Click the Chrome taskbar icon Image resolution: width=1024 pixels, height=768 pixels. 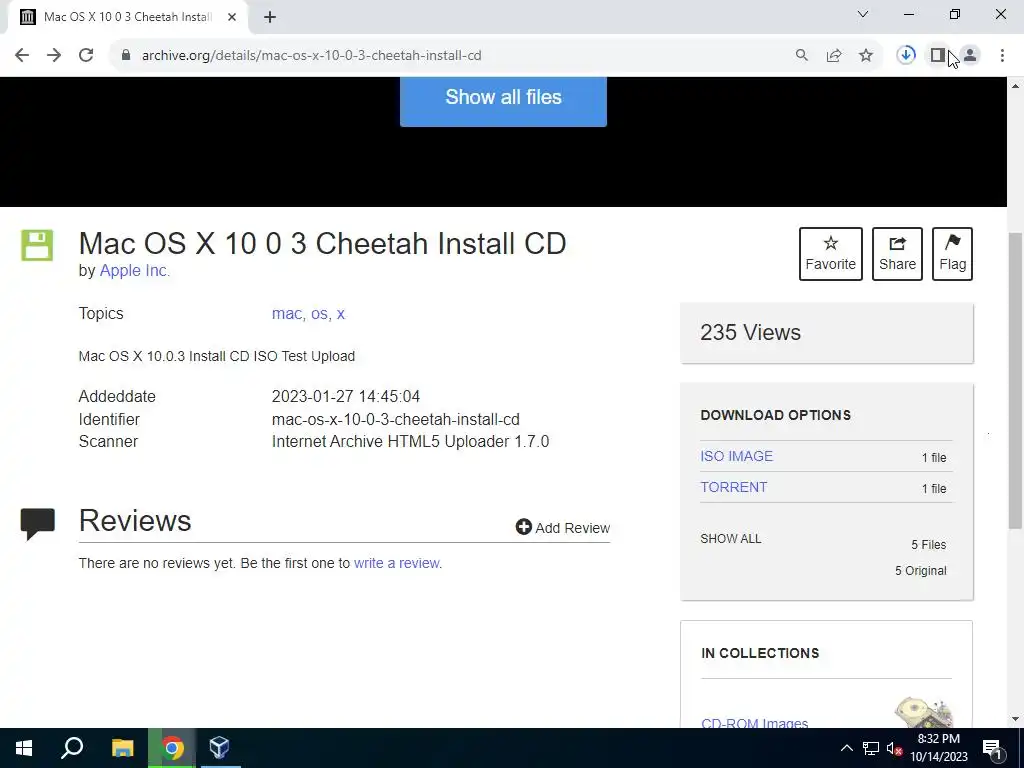(172, 748)
